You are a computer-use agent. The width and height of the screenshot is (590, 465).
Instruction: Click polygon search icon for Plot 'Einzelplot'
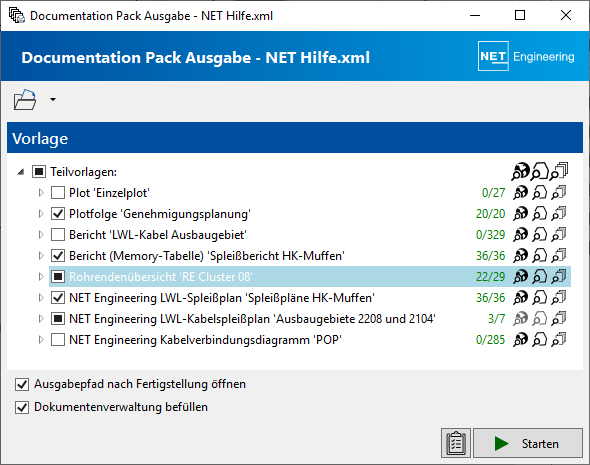point(540,193)
